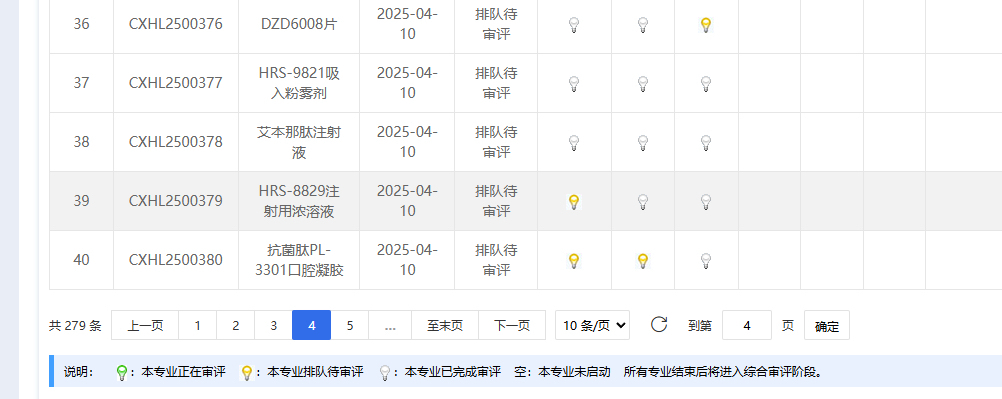Select acceptance number CXHL2500380
The height and width of the screenshot is (399, 1002).
coord(176,260)
